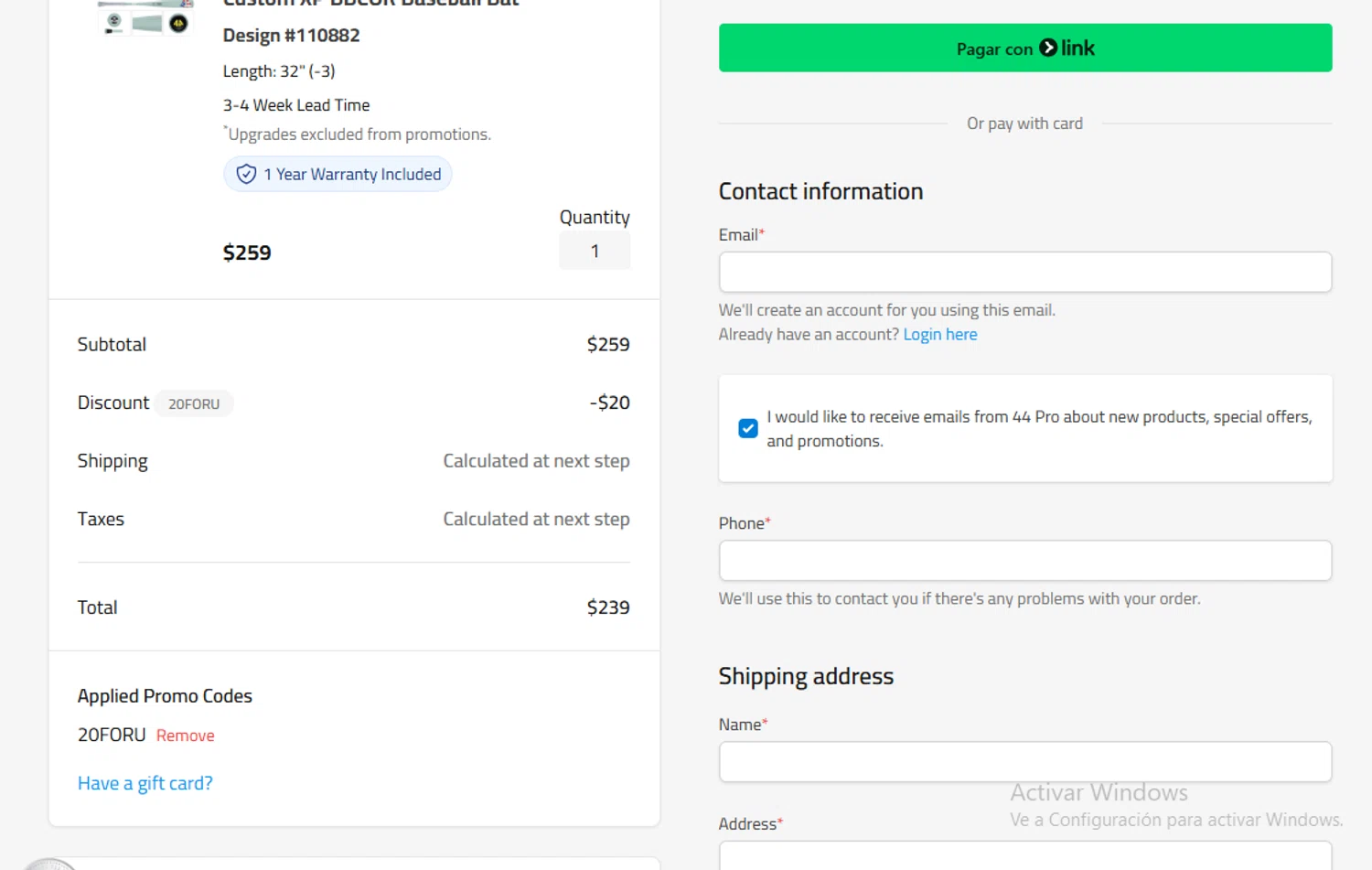Click the Shipping address heading
1372x870 pixels.
point(806,676)
